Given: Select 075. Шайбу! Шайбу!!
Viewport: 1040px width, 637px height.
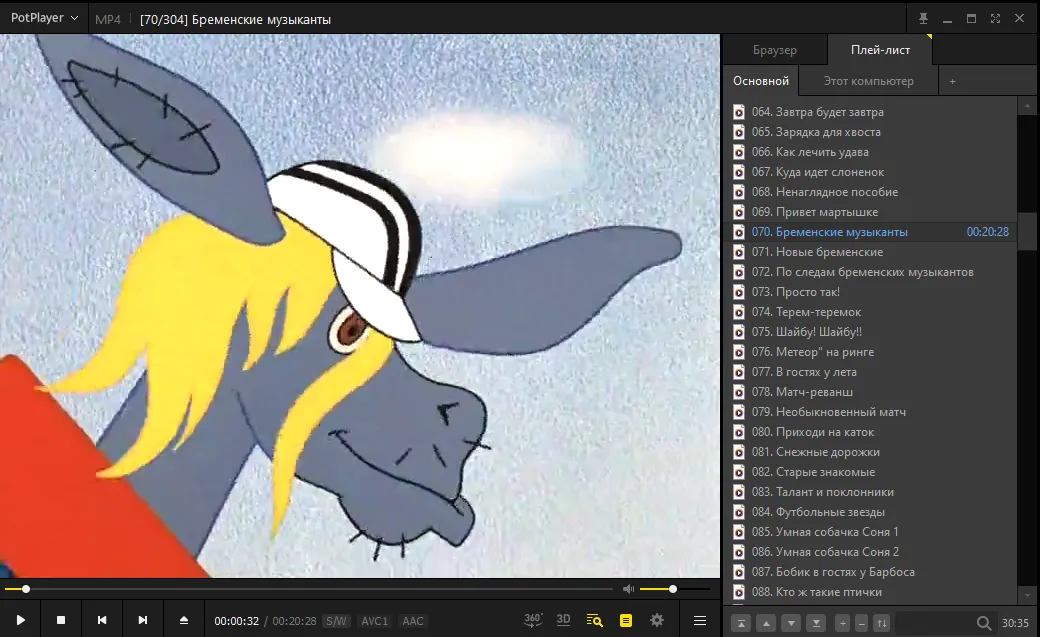Looking at the screenshot, I should (x=872, y=332).
